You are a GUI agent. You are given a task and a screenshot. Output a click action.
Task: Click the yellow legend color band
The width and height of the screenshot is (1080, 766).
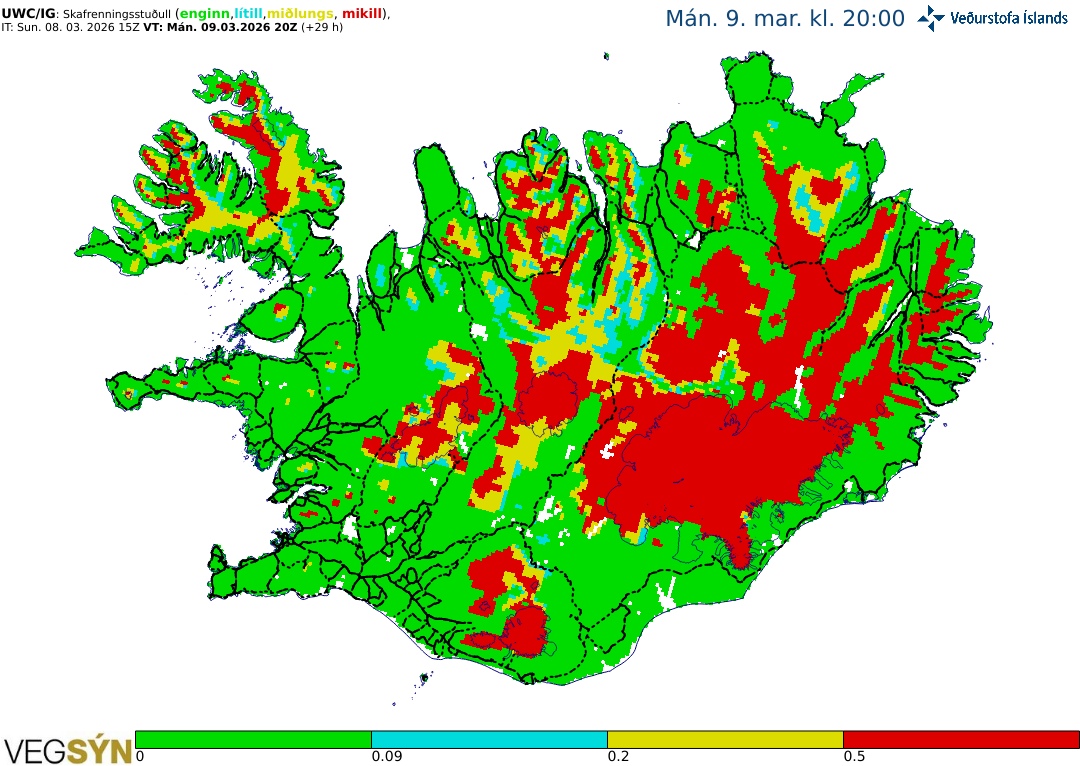pyautogui.click(x=725, y=739)
